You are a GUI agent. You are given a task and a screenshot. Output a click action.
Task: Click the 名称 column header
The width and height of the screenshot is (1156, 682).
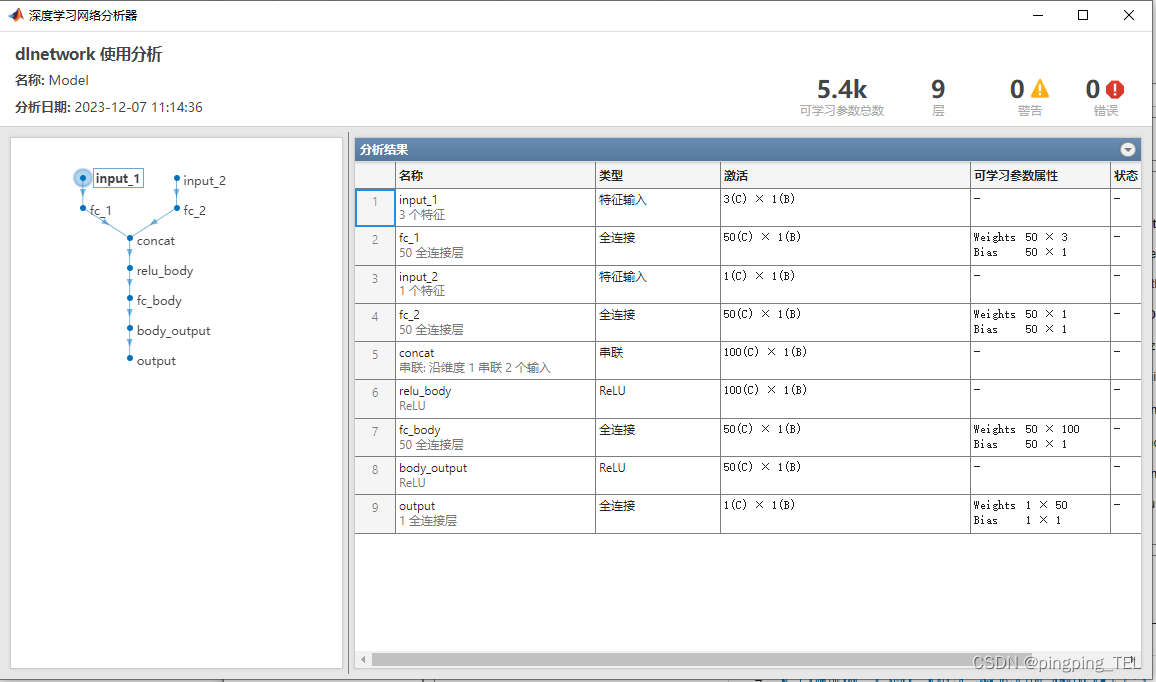tap(410, 175)
